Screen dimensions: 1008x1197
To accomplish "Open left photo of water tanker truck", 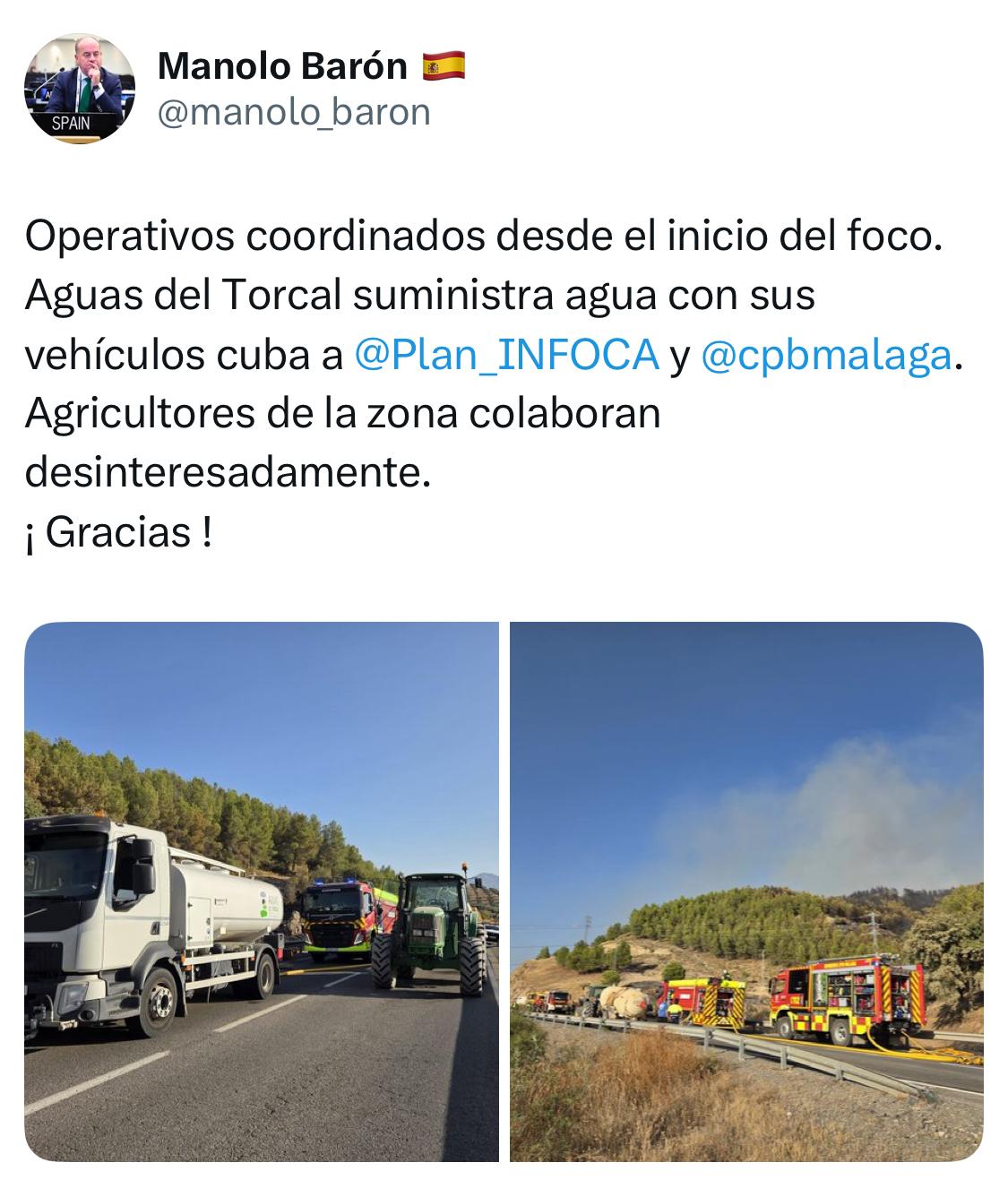I will pyautogui.click(x=261, y=891).
